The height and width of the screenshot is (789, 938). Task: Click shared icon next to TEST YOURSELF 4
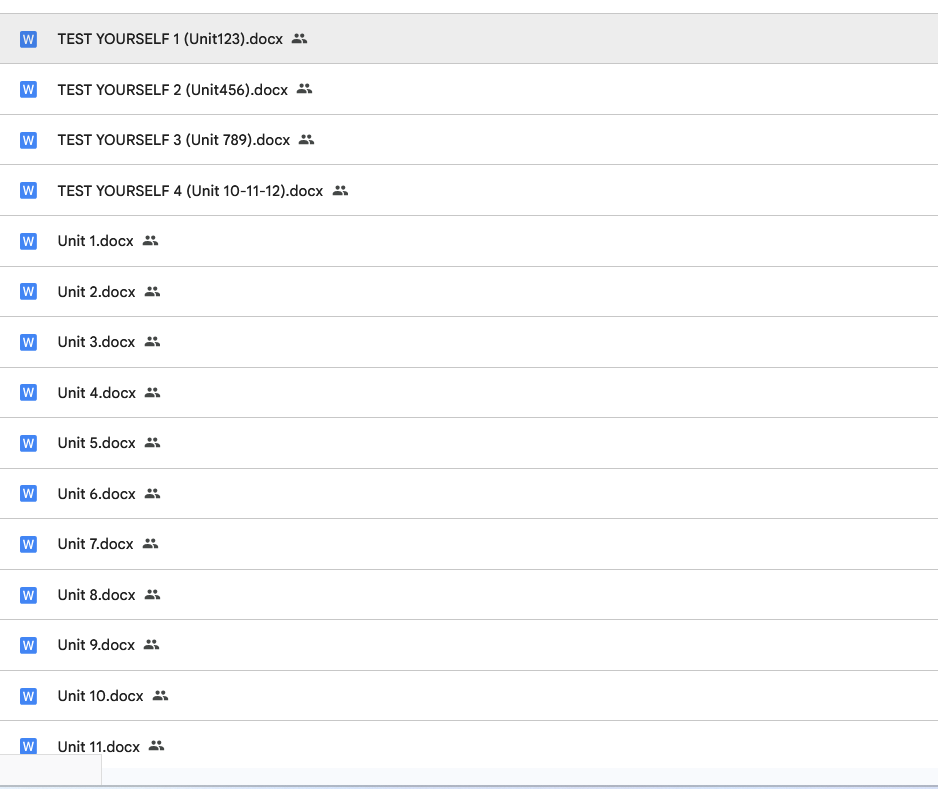point(340,190)
